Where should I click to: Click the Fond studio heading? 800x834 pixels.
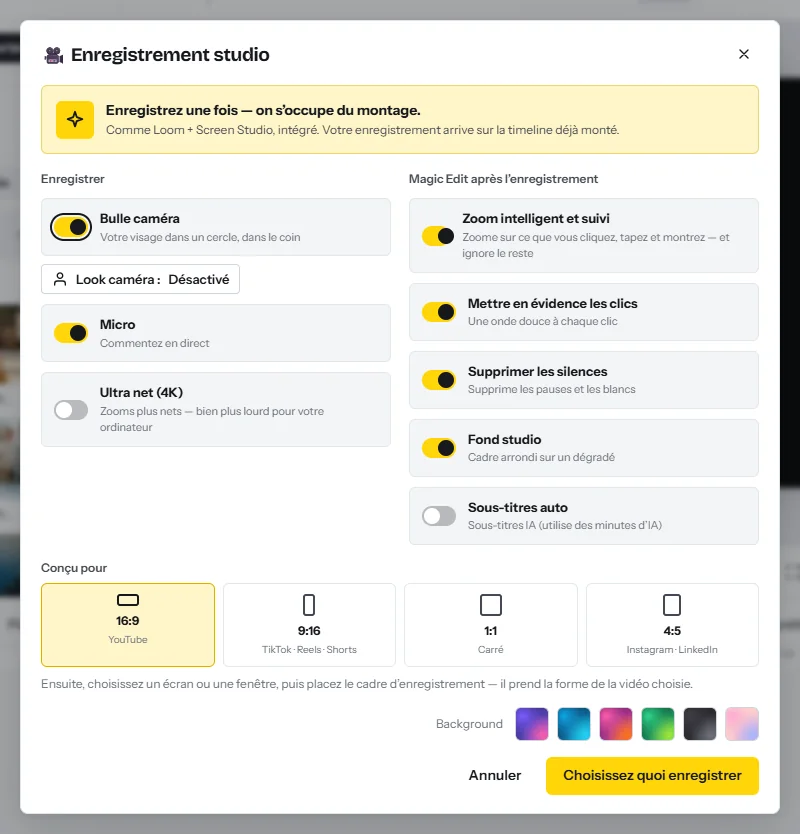click(x=504, y=439)
